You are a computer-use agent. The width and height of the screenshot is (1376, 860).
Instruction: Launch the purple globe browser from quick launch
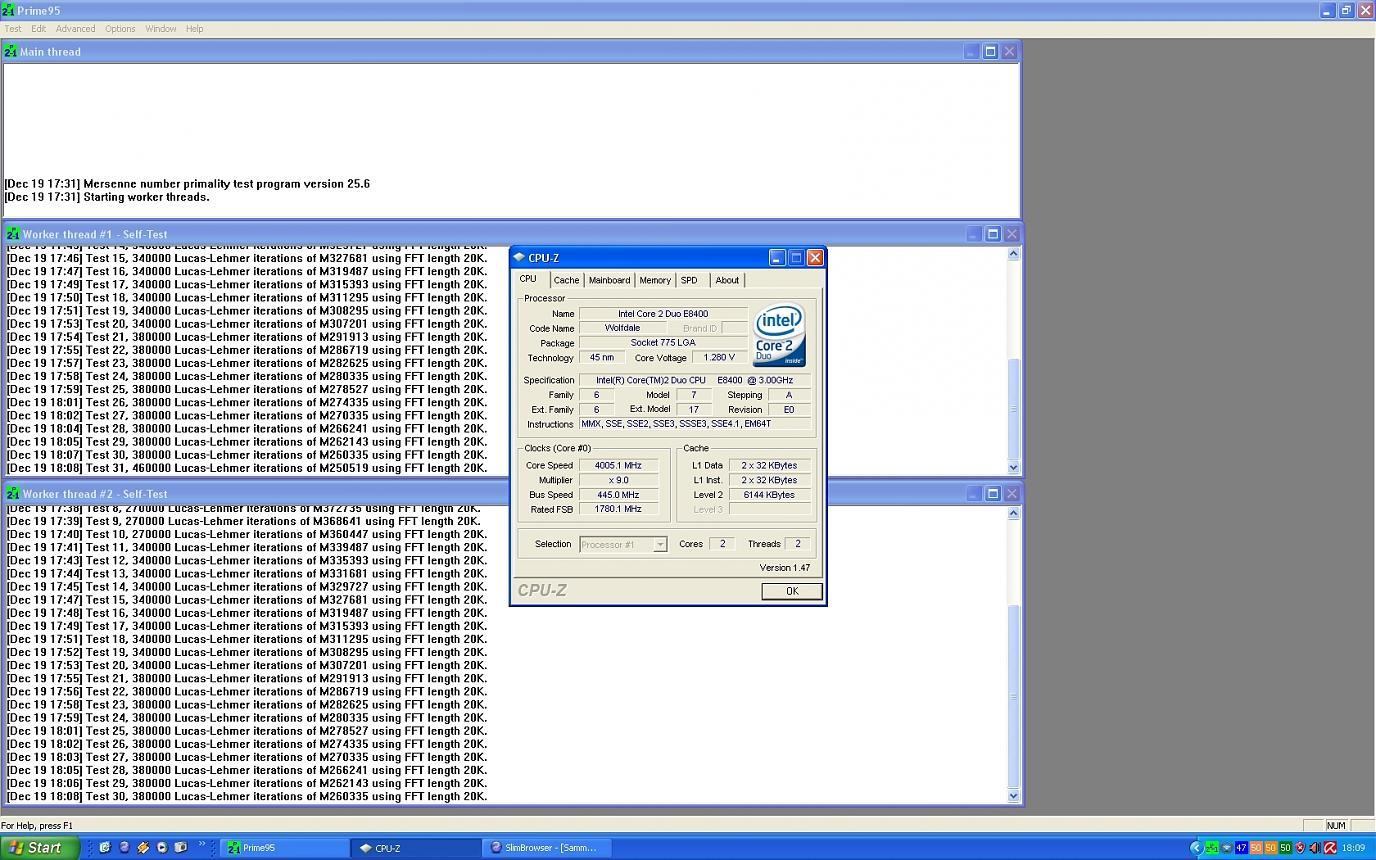tap(124, 847)
